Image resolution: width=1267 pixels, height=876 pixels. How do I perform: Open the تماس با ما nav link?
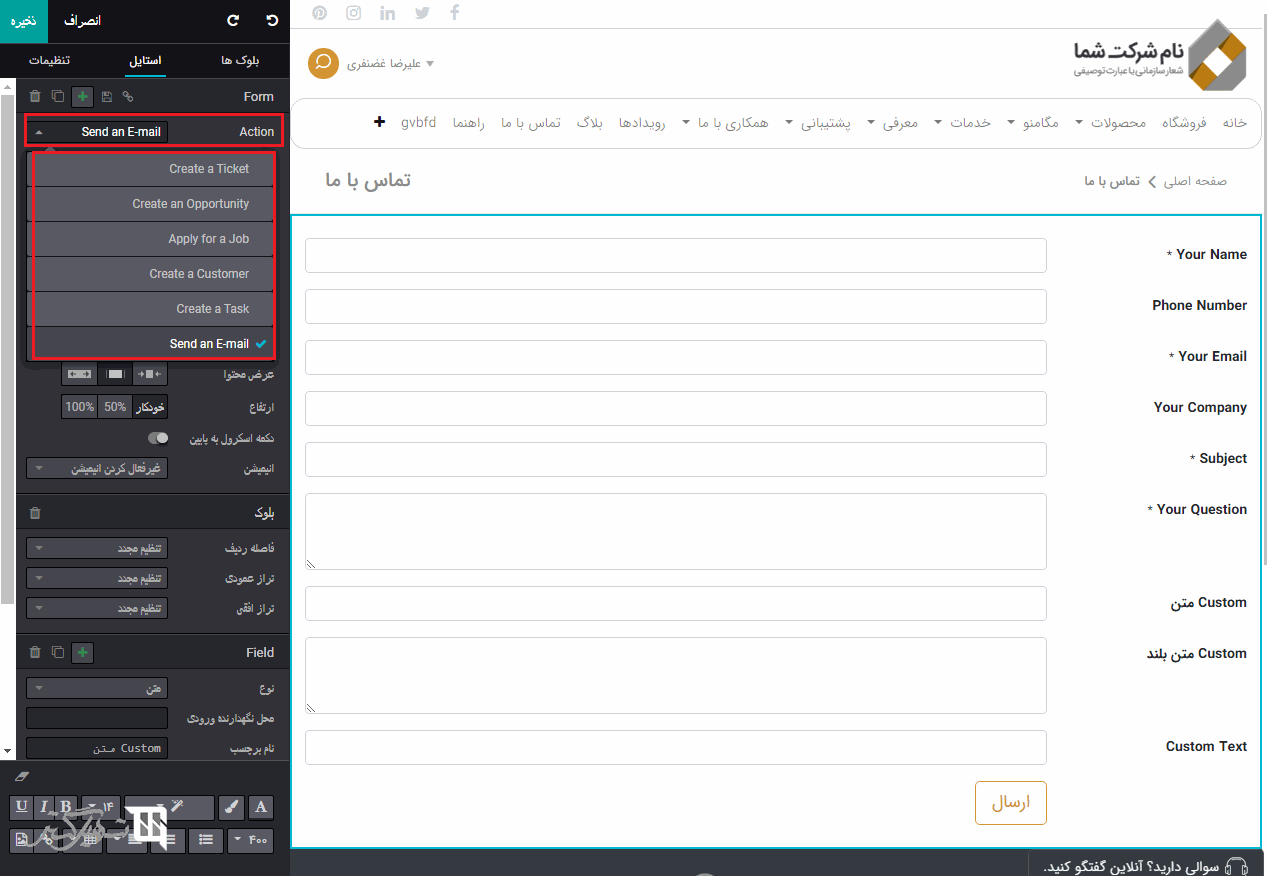(530, 122)
